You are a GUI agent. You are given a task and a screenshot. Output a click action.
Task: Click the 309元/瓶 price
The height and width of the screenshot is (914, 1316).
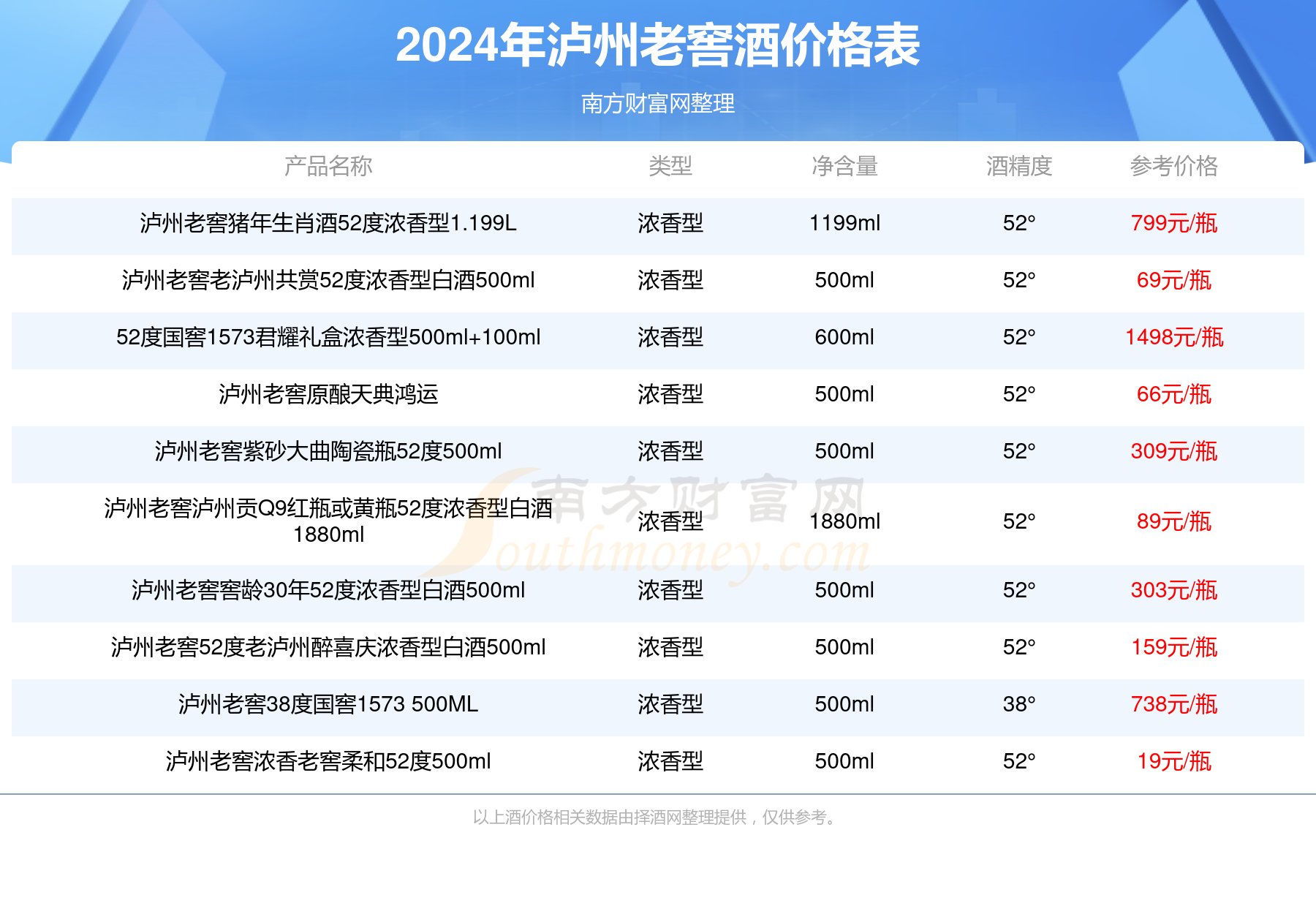(x=1174, y=451)
